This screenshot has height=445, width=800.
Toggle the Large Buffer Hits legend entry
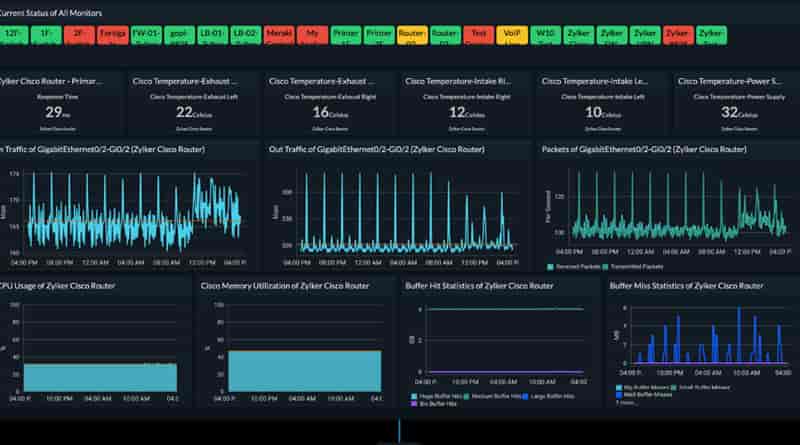pos(548,397)
